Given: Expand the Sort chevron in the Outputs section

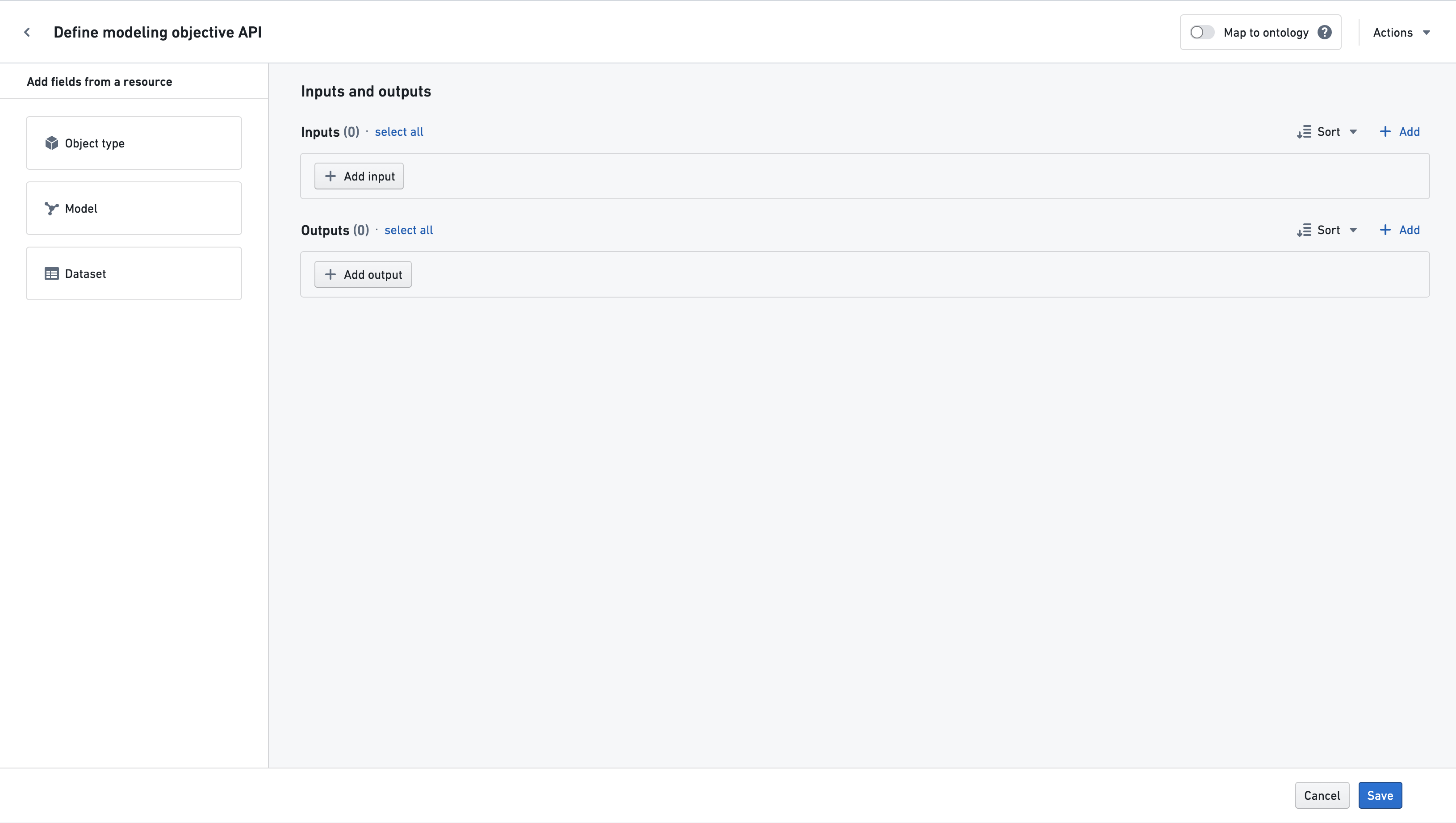Looking at the screenshot, I should pos(1353,230).
